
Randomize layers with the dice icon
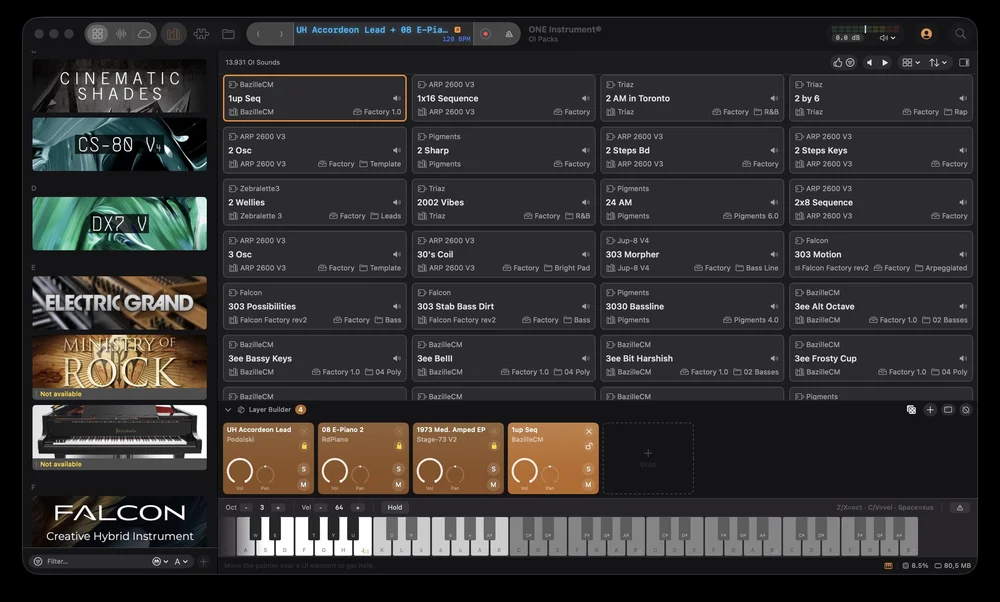tap(911, 409)
